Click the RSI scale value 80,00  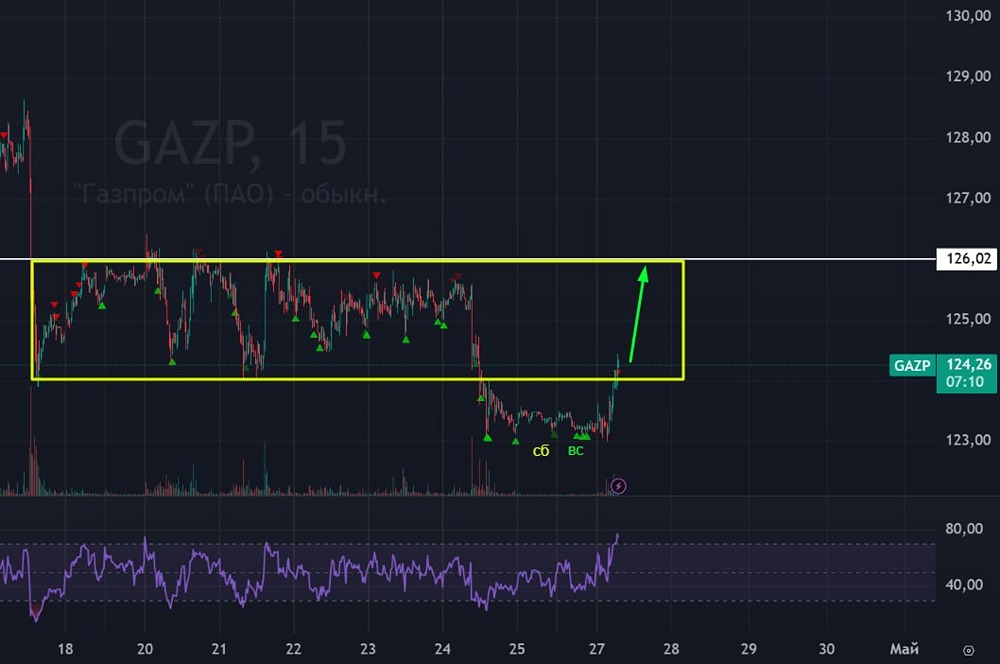pyautogui.click(x=964, y=528)
